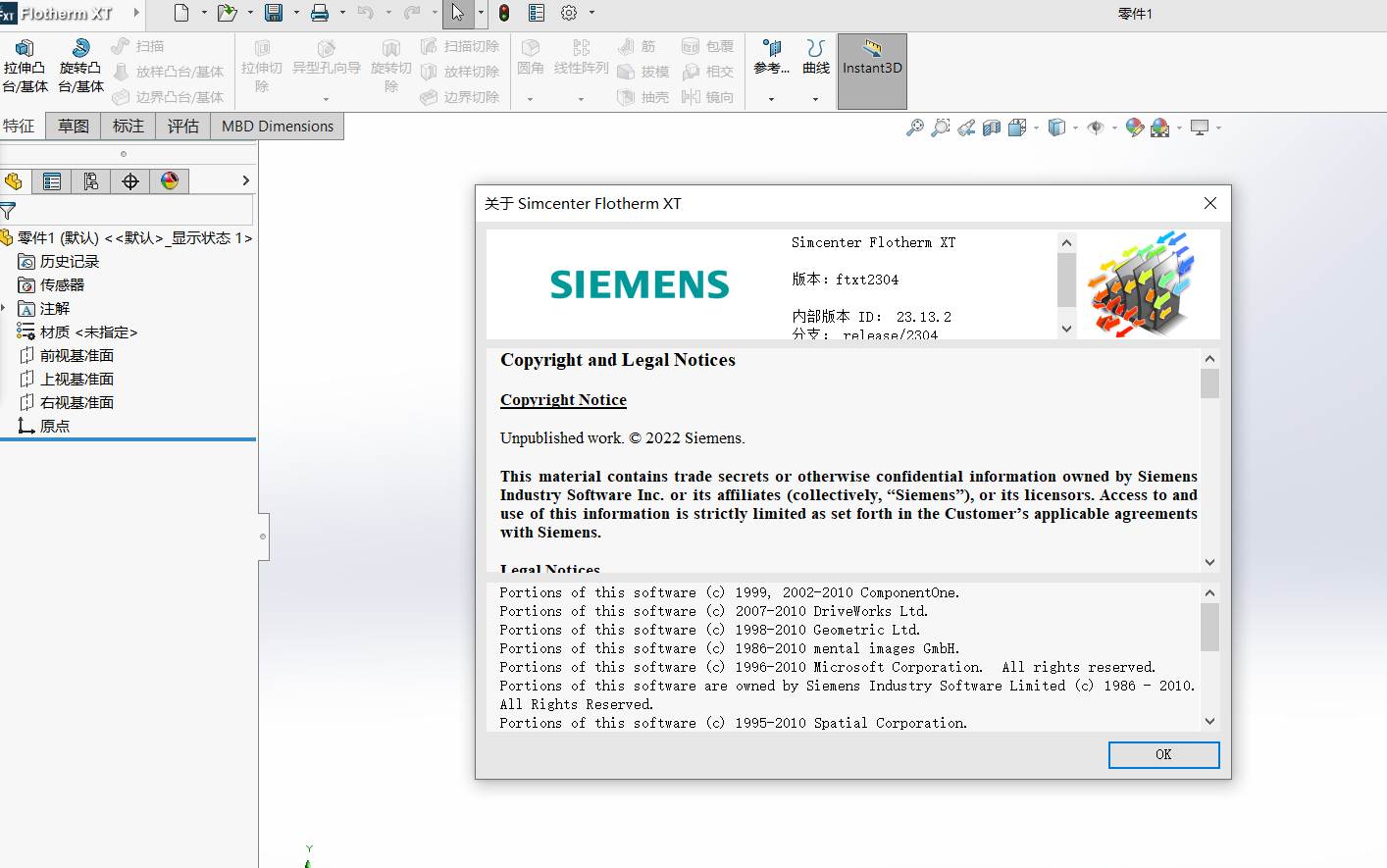Open dropdown below 曲线 curves
Screen dimensions: 1387x868
click(x=815, y=99)
